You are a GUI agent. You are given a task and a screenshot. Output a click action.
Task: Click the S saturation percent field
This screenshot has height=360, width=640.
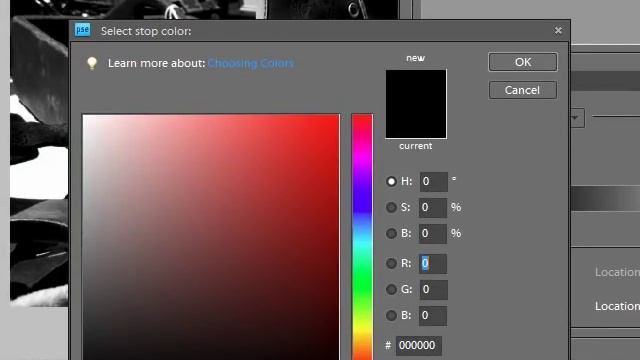pyautogui.click(x=433, y=207)
